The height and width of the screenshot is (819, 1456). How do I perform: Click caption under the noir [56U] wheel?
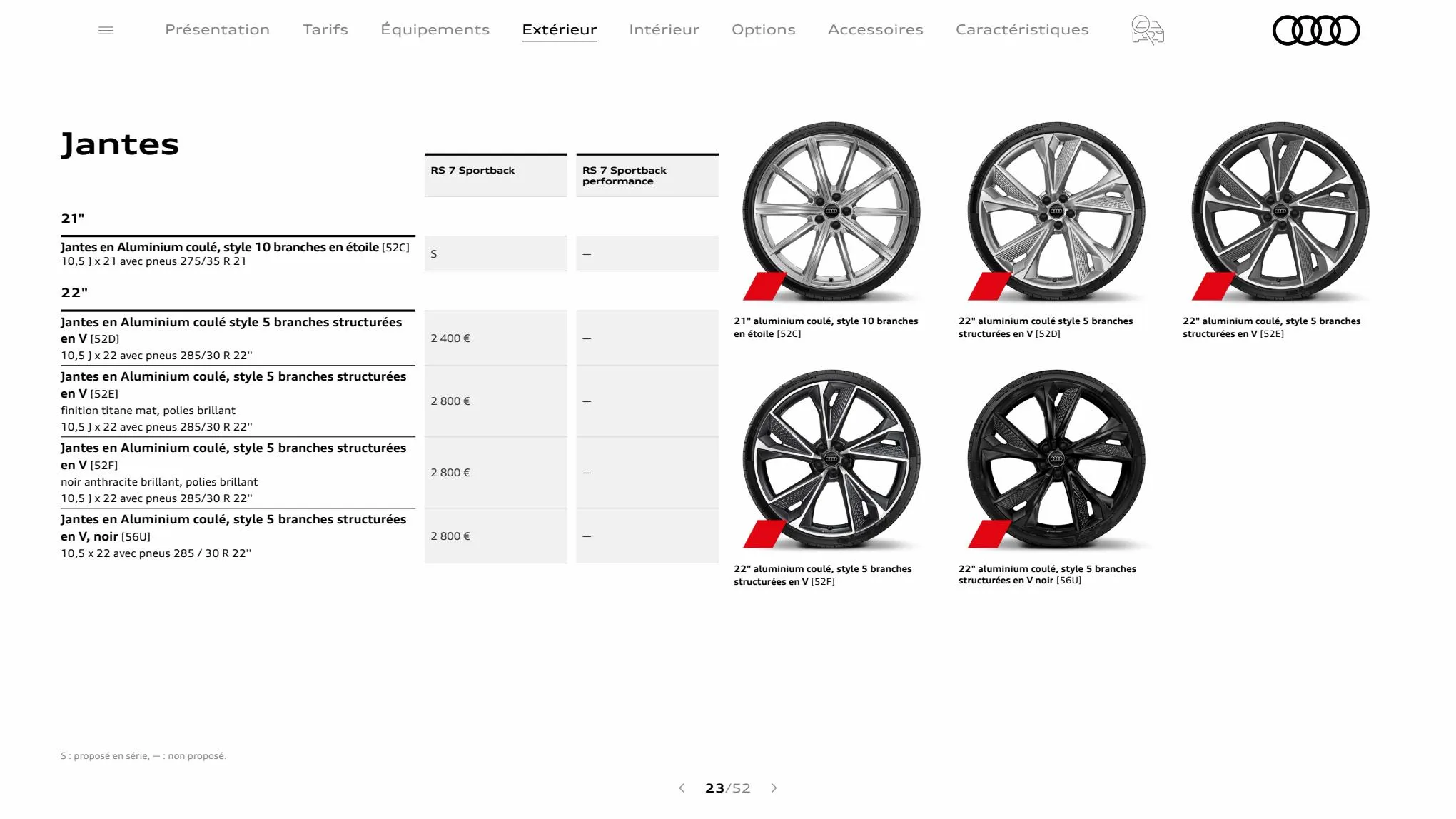coord(1047,574)
